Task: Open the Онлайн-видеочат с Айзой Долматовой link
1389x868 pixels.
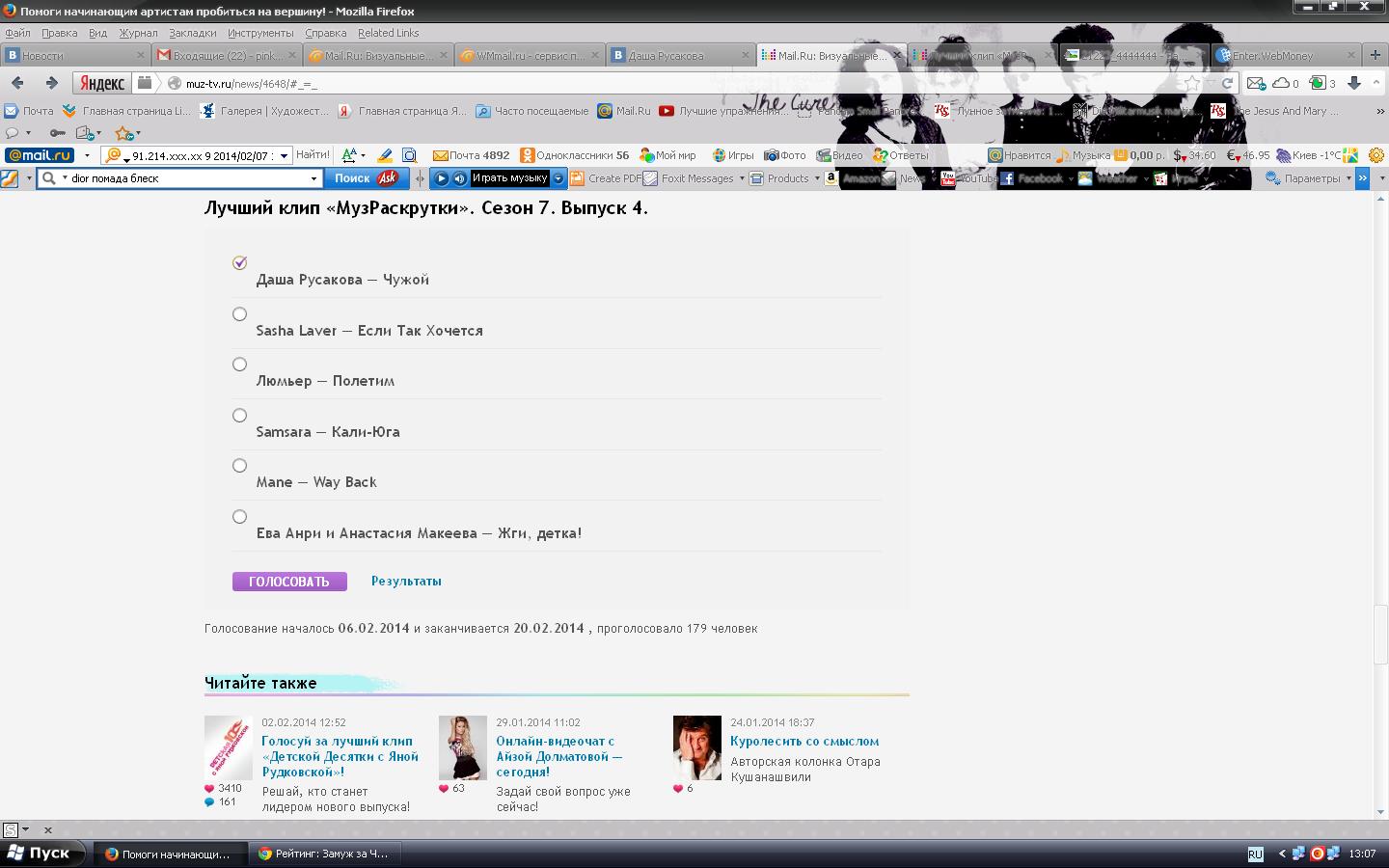Action: 559,756
